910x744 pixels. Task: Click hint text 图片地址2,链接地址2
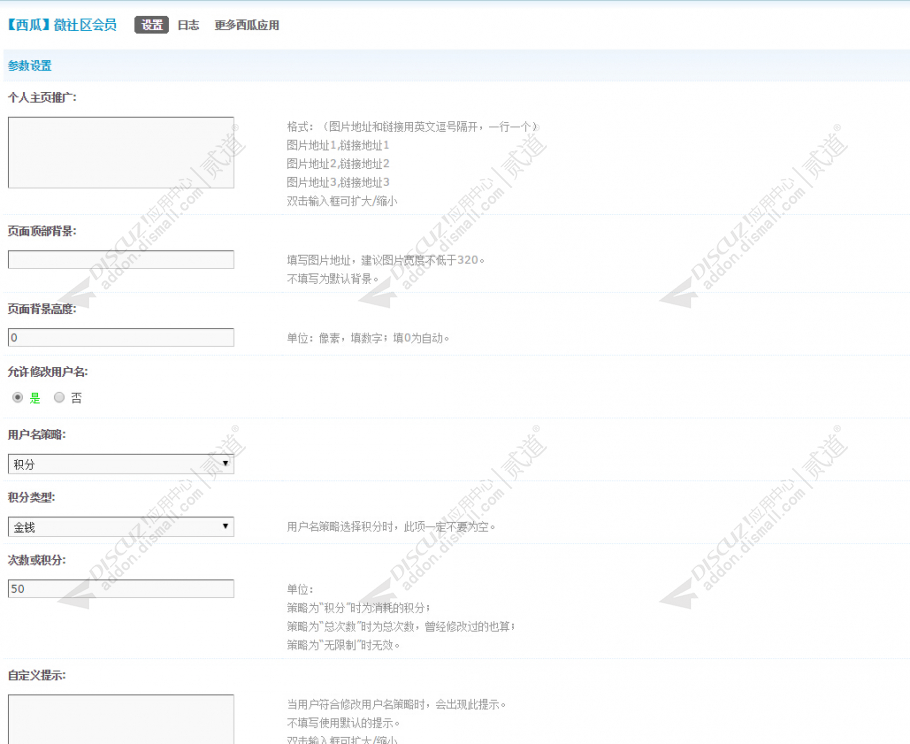[x=338, y=164]
